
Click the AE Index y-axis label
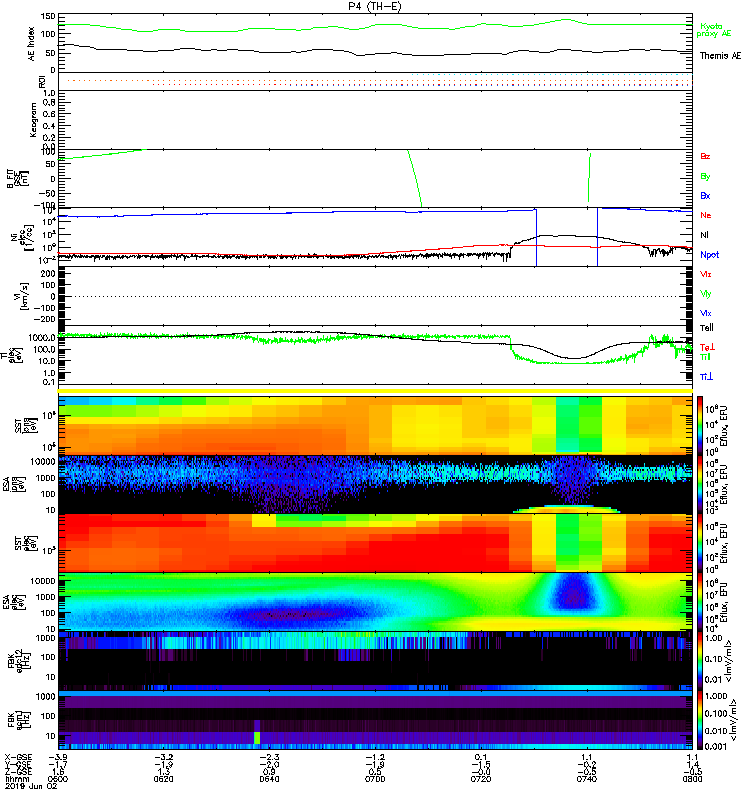pyautogui.click(x=32, y=44)
